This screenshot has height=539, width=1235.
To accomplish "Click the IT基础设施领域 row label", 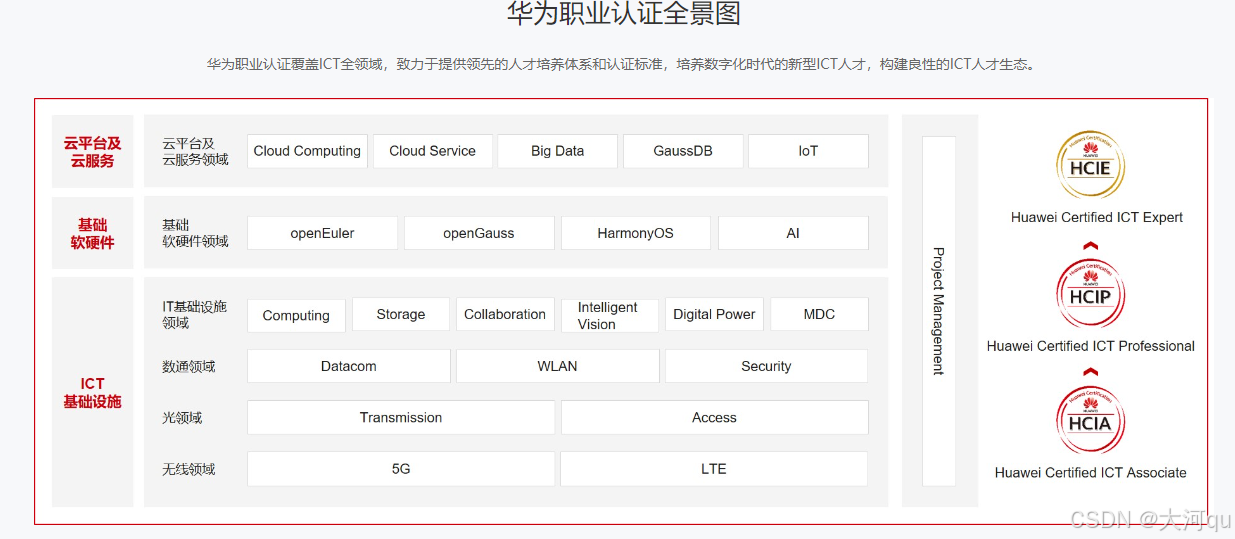I will 195,315.
